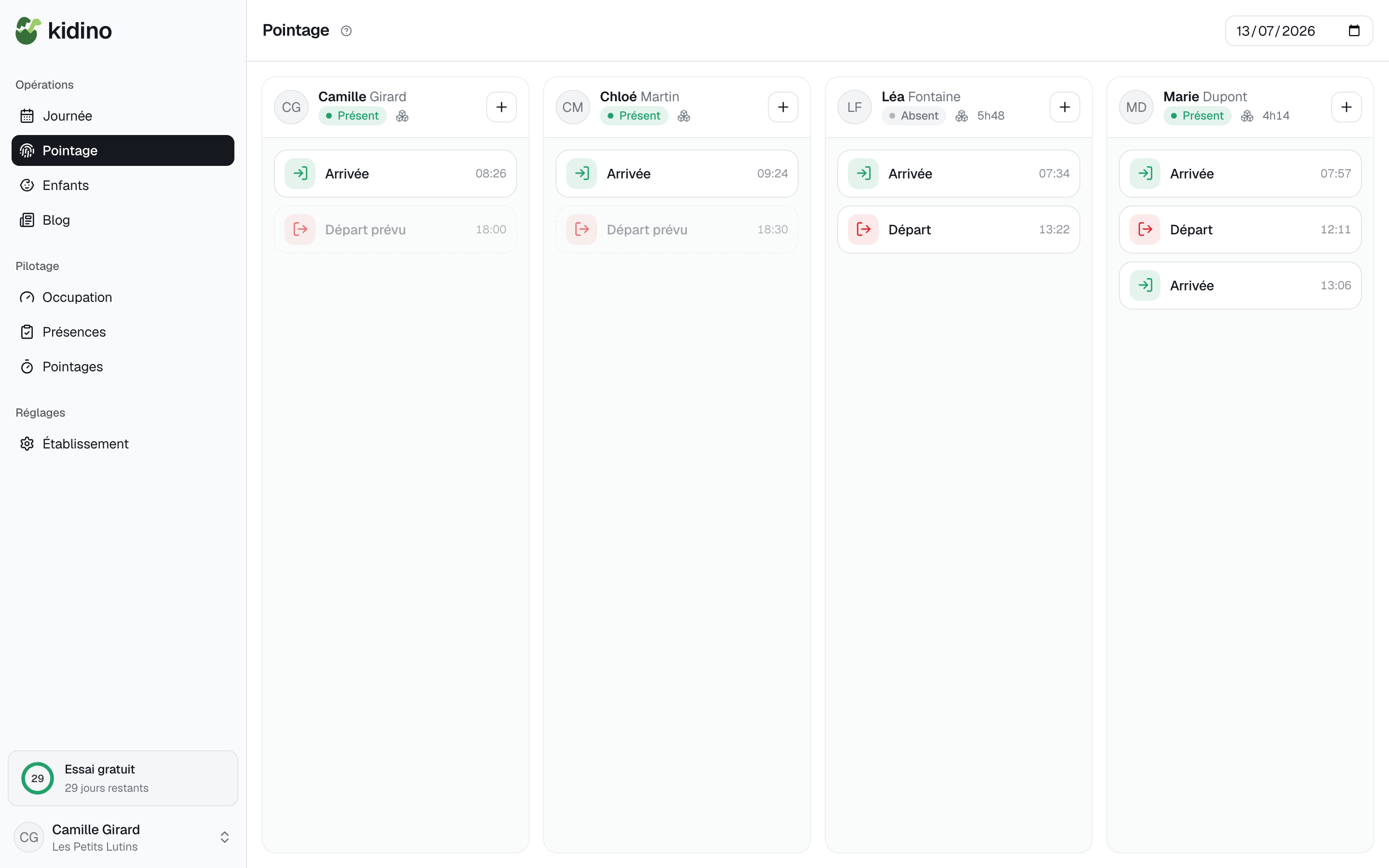The height and width of the screenshot is (868, 1389).
Task: Click the plus button on Marie Dupont's card
Action: 1346,108
